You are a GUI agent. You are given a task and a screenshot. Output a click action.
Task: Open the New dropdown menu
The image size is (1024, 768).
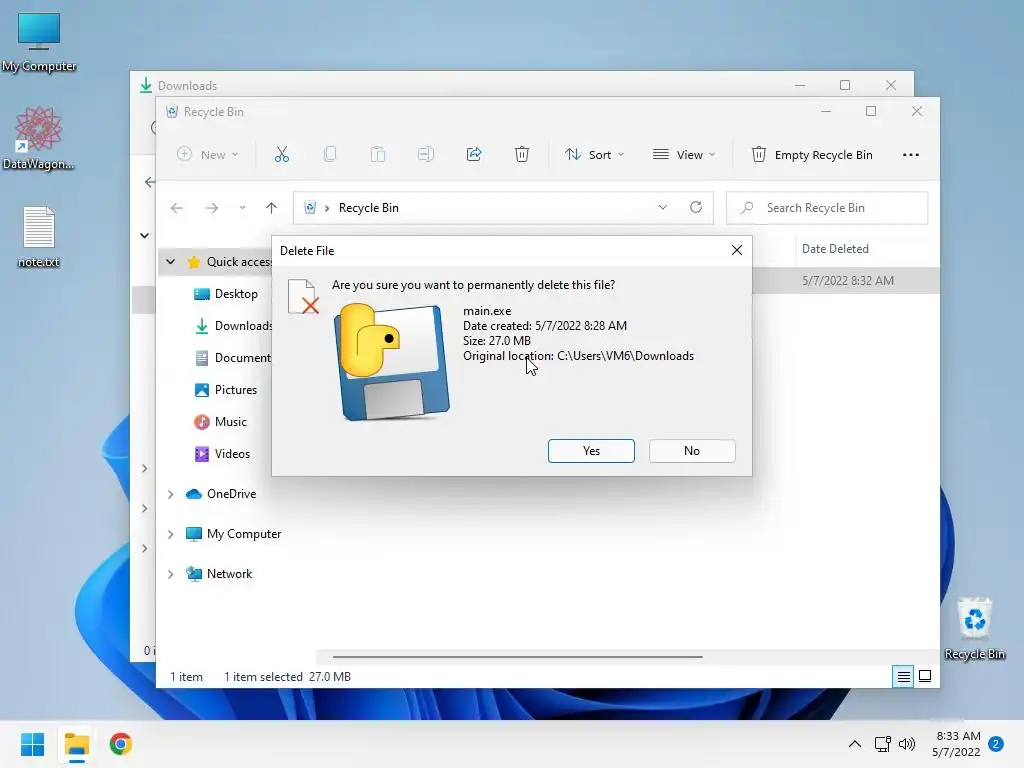pos(208,155)
